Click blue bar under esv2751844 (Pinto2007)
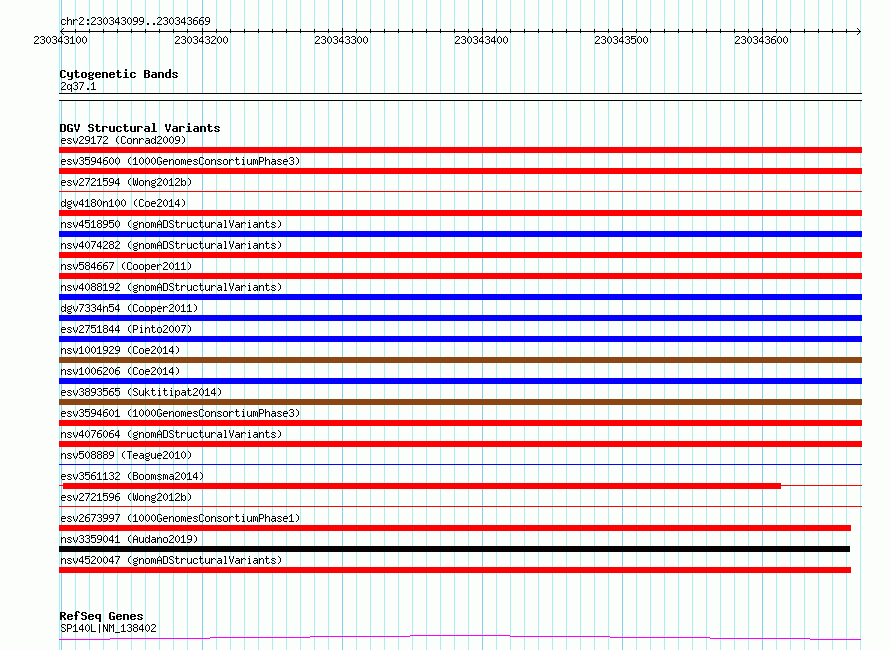 pyautogui.click(x=460, y=339)
